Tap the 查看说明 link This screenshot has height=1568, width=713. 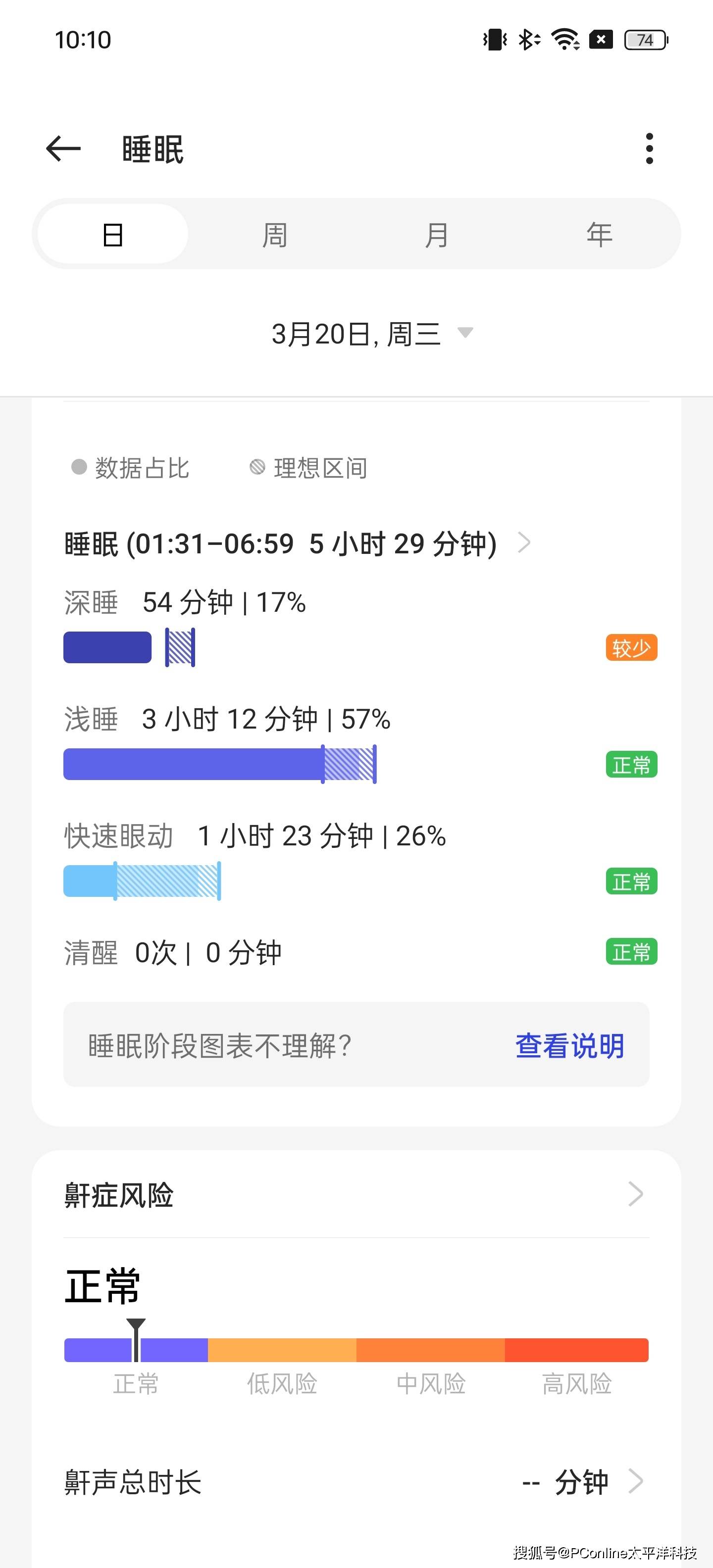click(x=569, y=1046)
